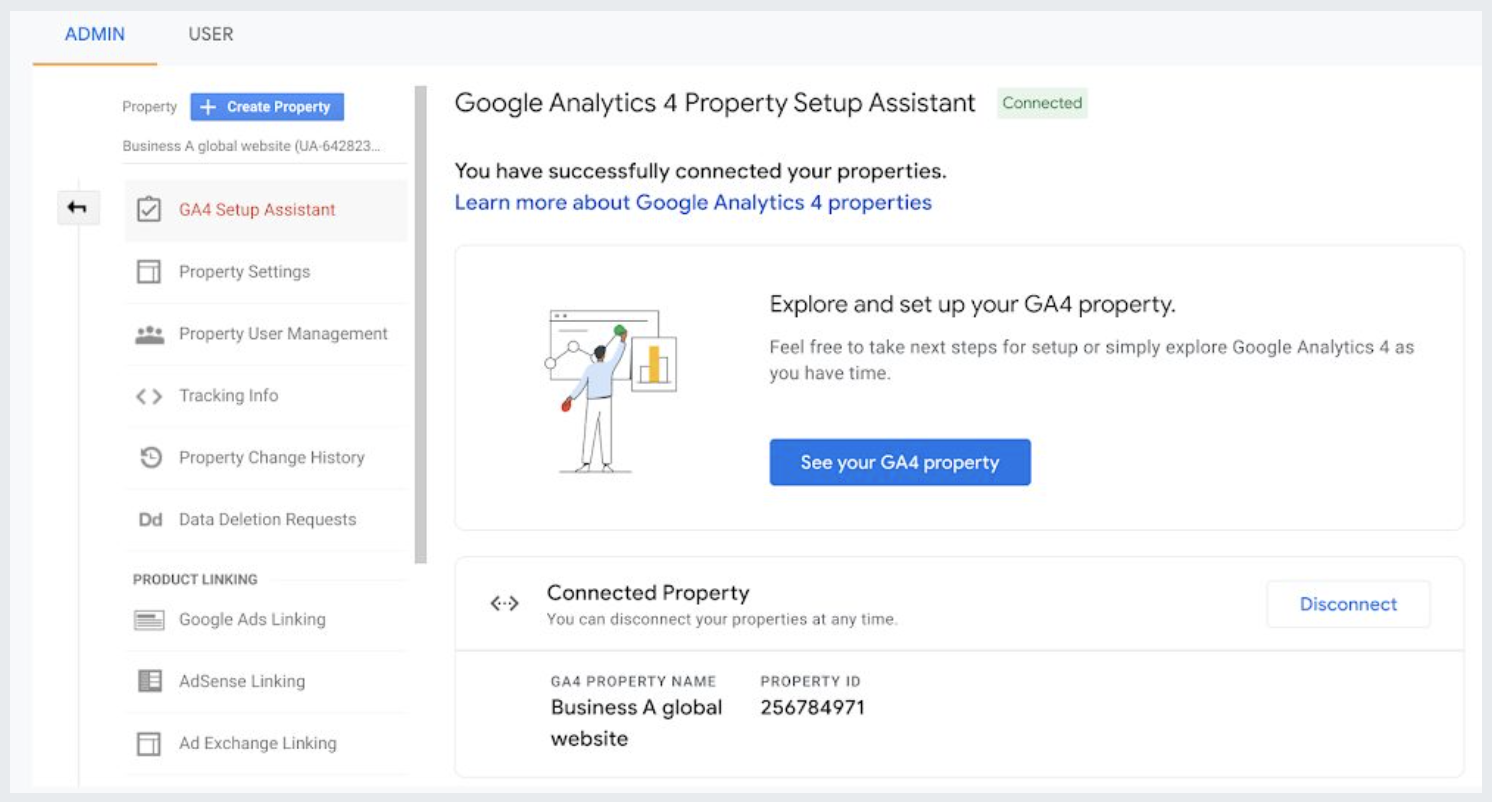Click the GA4 property name Business A global website
1492x802 pixels.
tap(636, 723)
